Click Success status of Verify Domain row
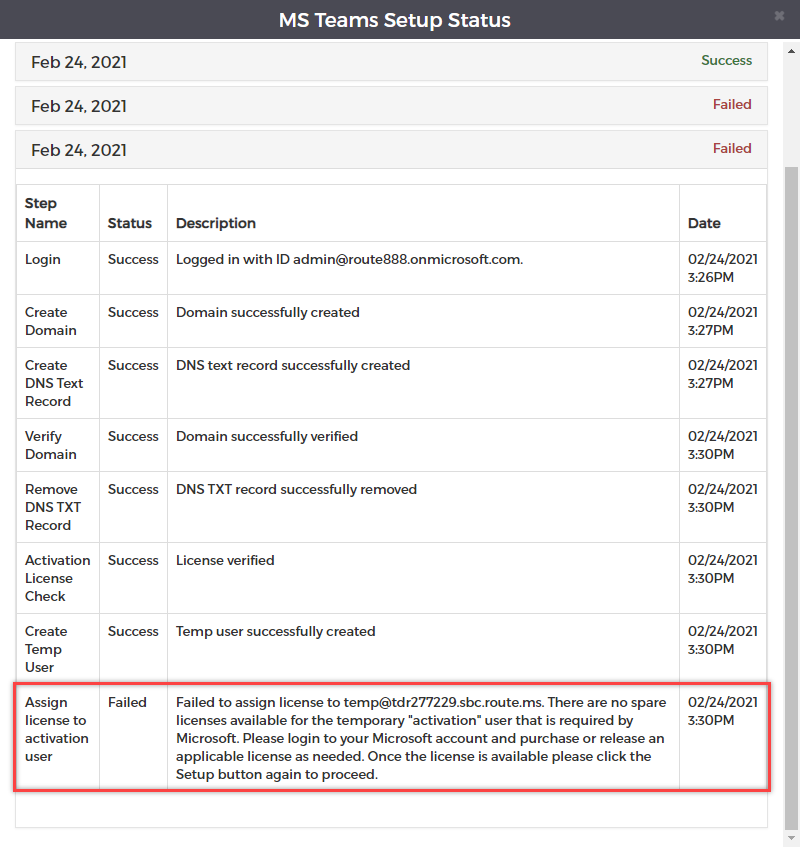Image resolution: width=800 pixels, height=849 pixels. click(x=133, y=436)
